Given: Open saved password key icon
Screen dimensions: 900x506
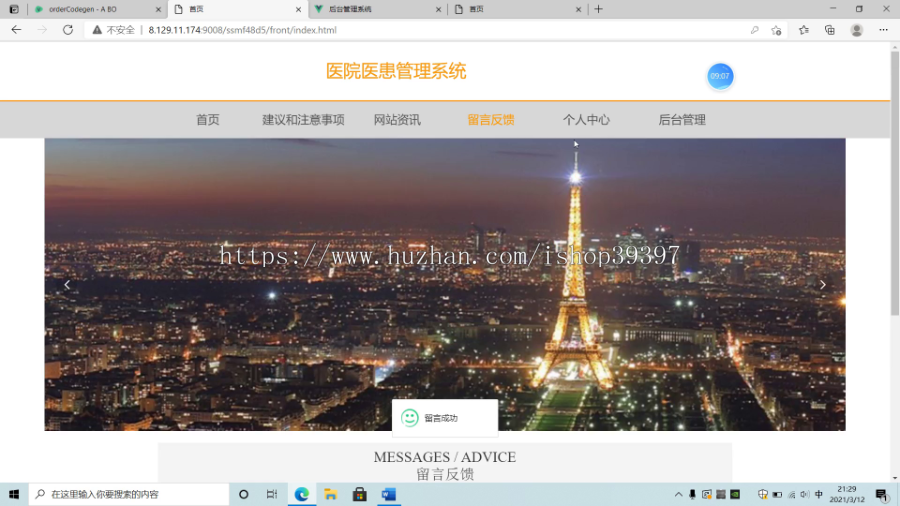Looking at the screenshot, I should click(x=754, y=30).
